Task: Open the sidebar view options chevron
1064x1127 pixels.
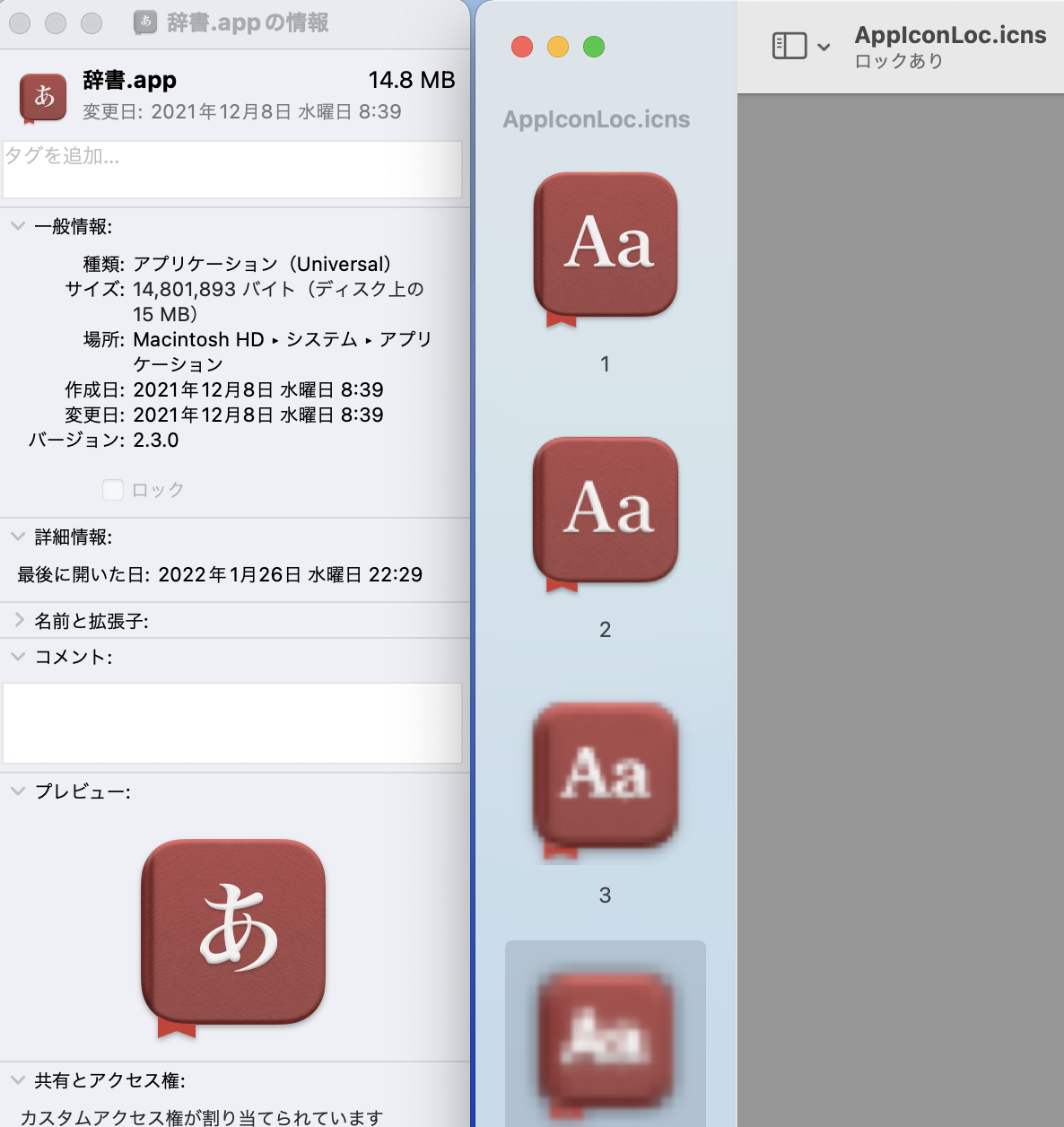Action: pyautogui.click(x=824, y=47)
